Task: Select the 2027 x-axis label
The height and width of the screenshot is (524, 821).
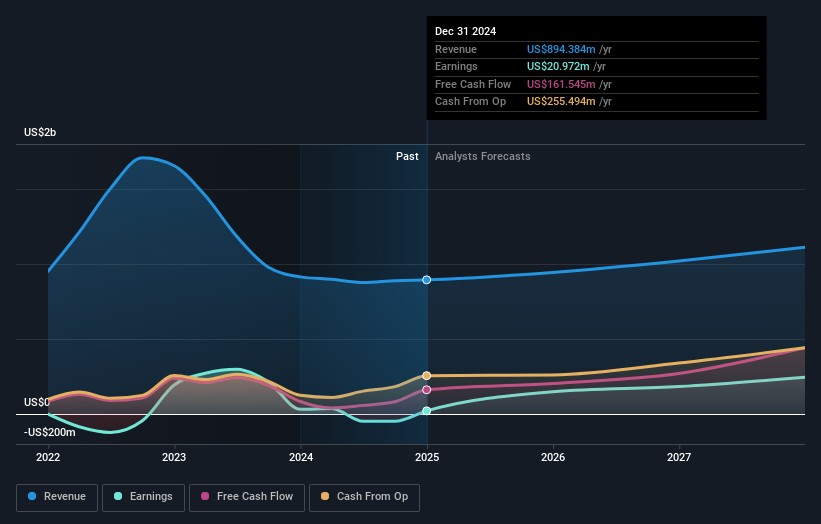Action: tap(679, 458)
